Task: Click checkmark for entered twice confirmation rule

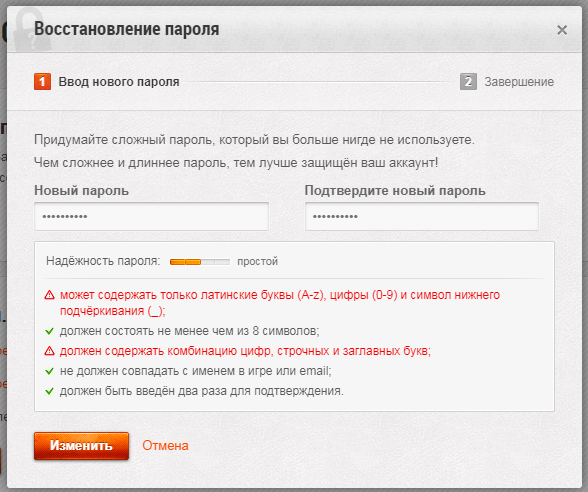Action: (x=50, y=391)
